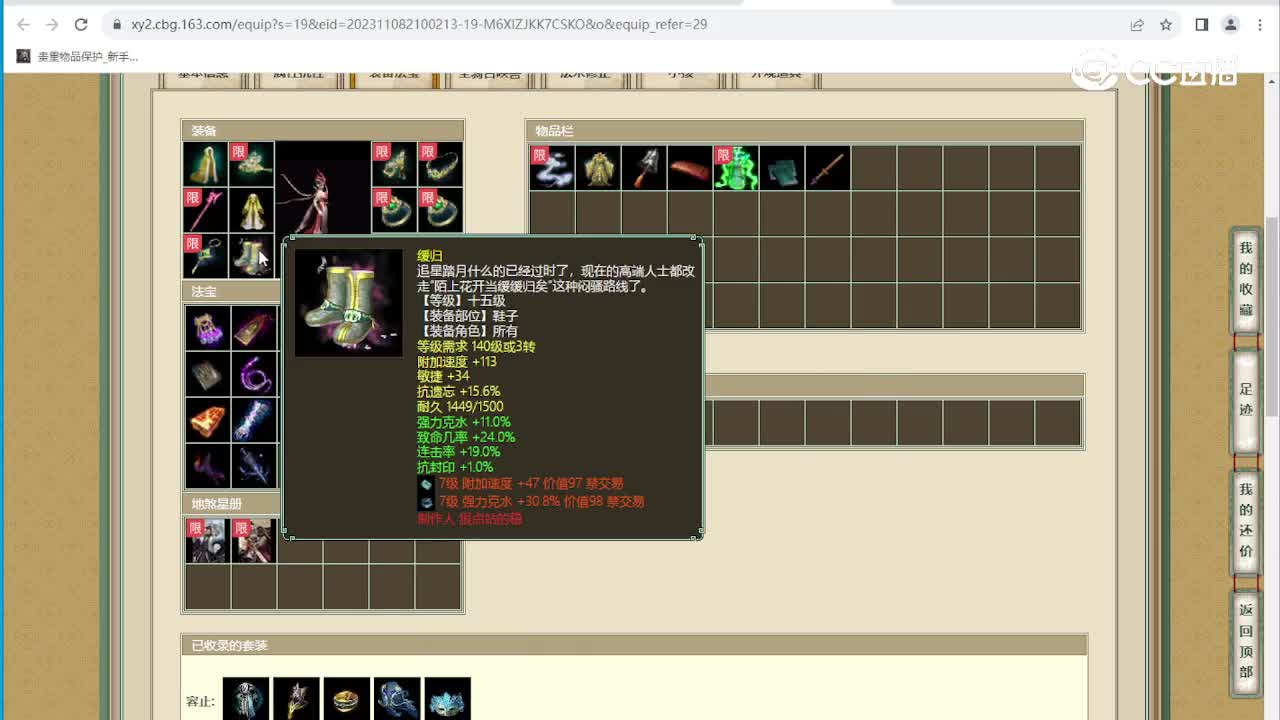Open 我的还价 side button
The height and width of the screenshot is (720, 1280).
[1246, 520]
